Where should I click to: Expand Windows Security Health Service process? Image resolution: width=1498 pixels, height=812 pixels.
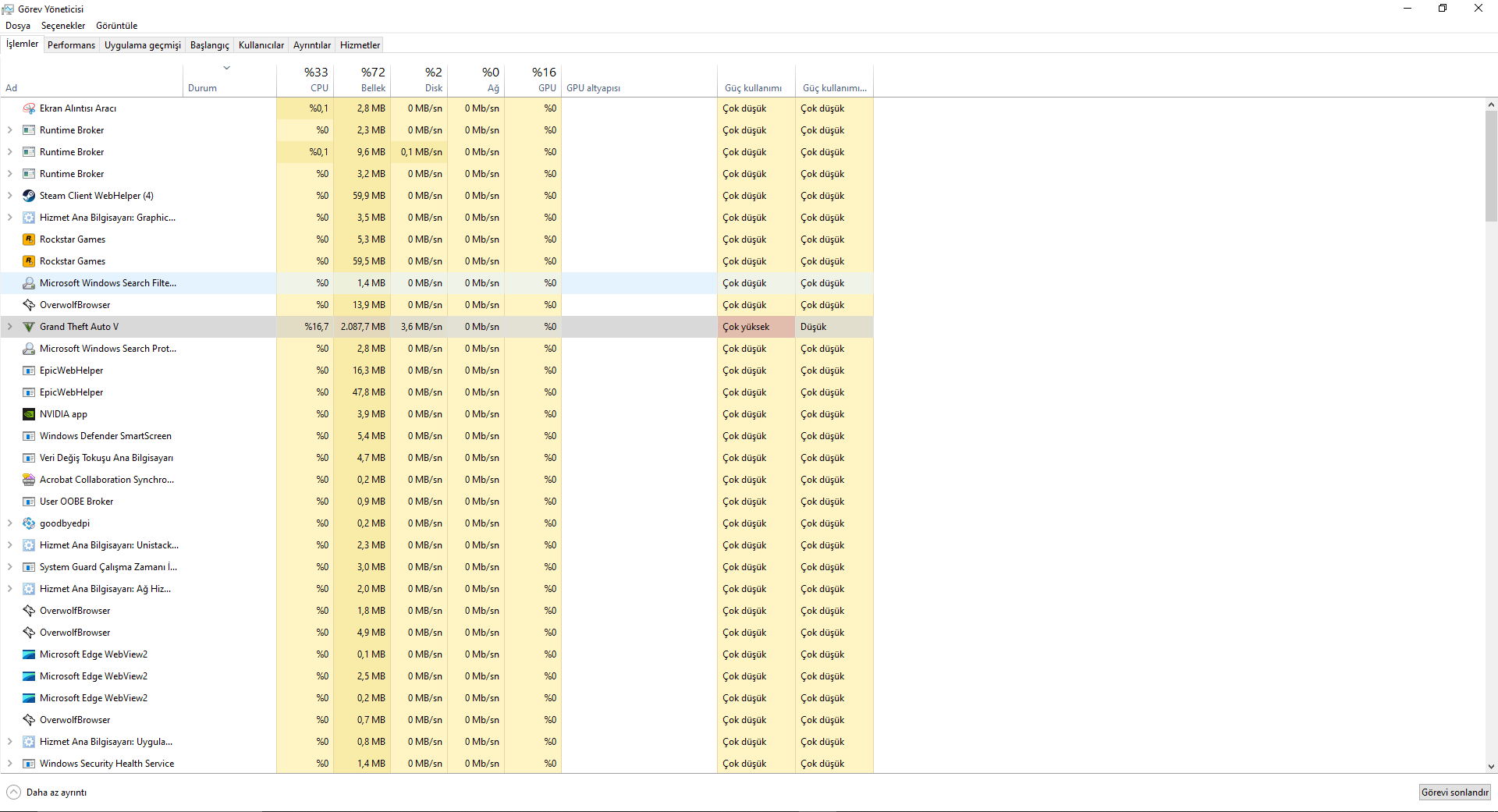pos(9,764)
